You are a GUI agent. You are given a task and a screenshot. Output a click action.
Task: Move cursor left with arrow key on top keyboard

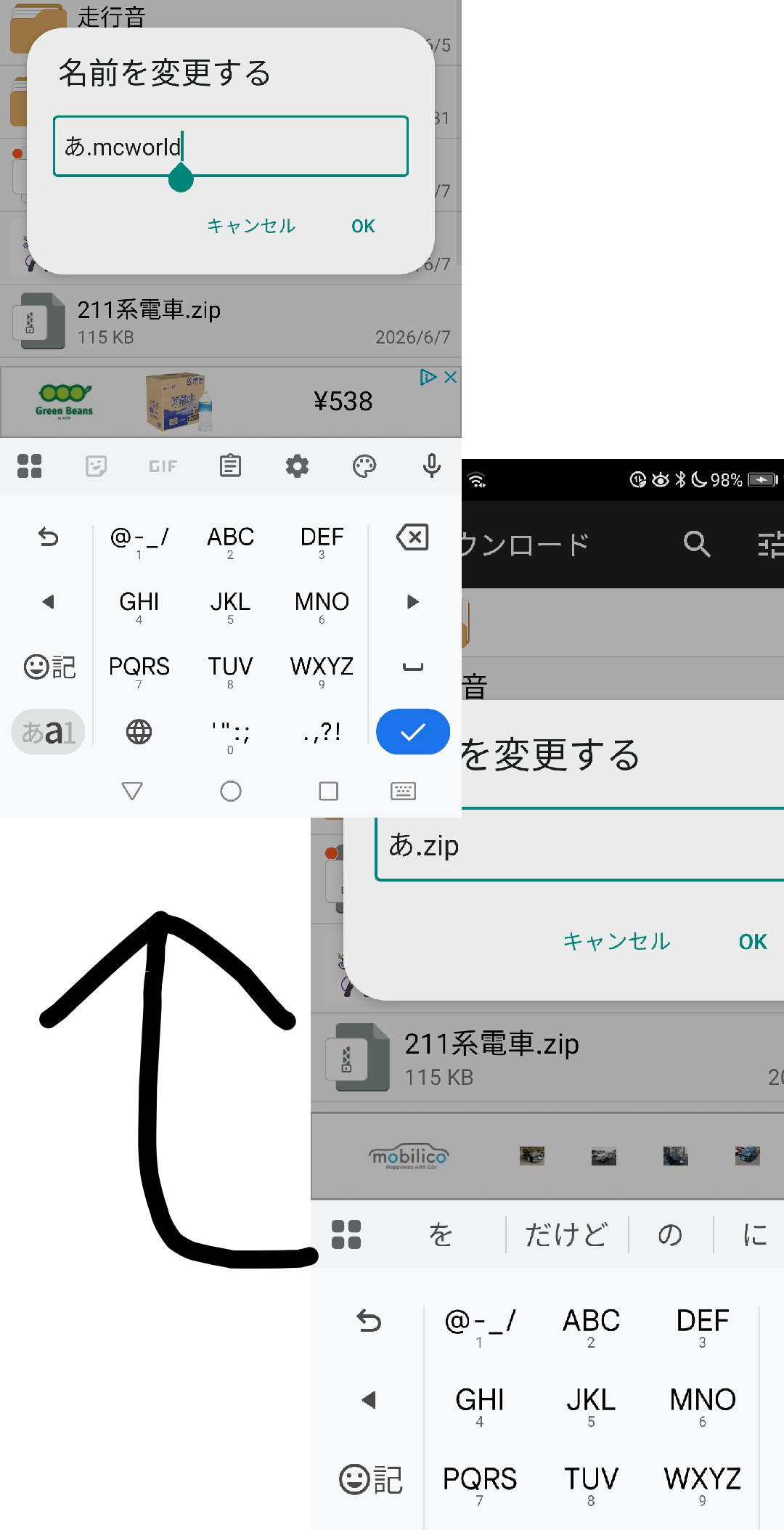click(48, 602)
